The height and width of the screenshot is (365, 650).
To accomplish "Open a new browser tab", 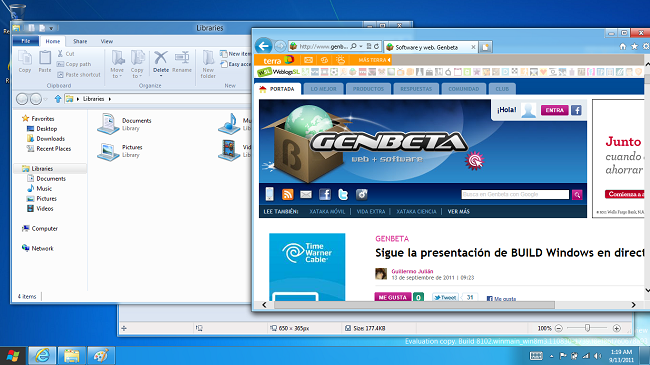I will [x=485, y=47].
